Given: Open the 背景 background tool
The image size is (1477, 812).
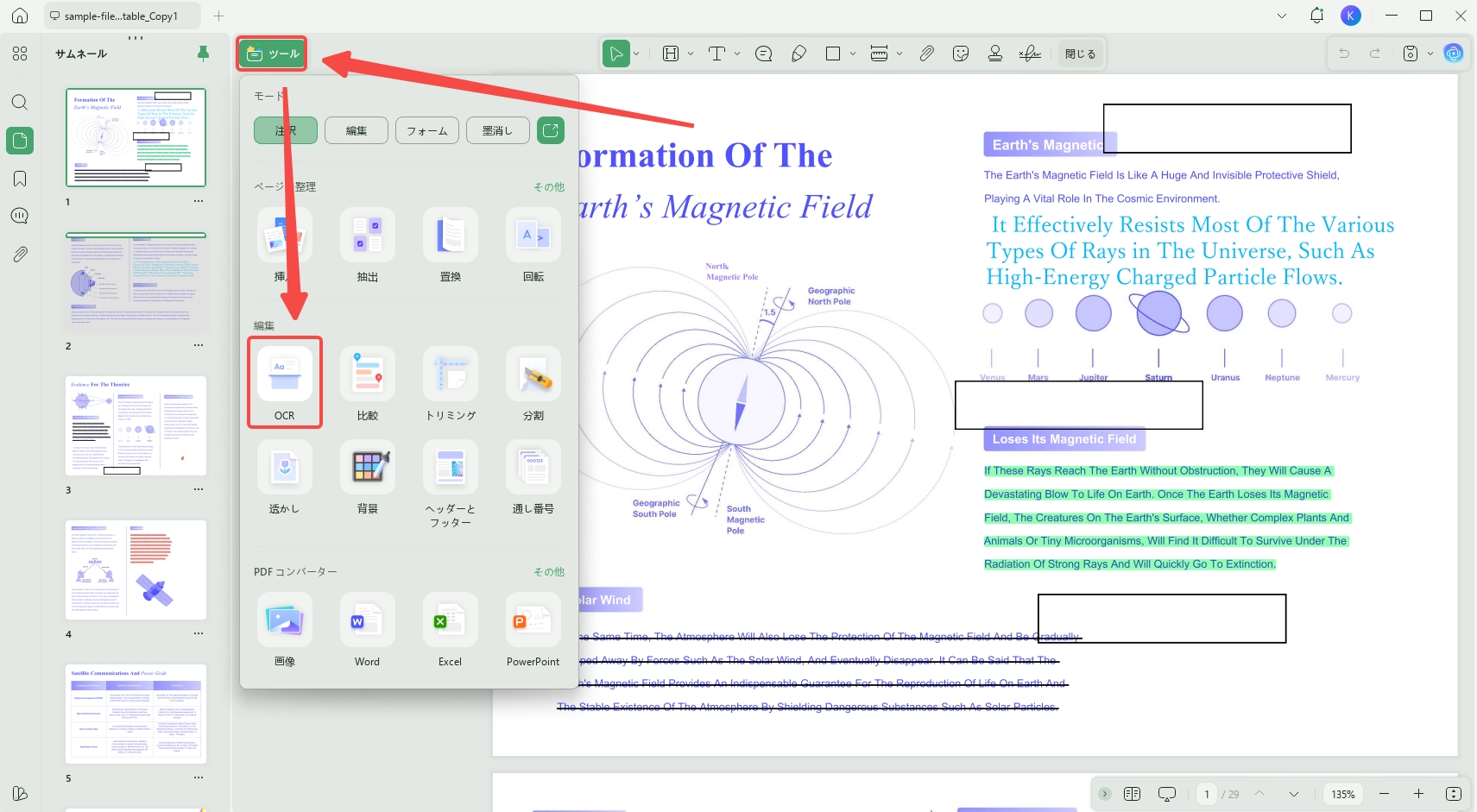Looking at the screenshot, I should pyautogui.click(x=368, y=477).
